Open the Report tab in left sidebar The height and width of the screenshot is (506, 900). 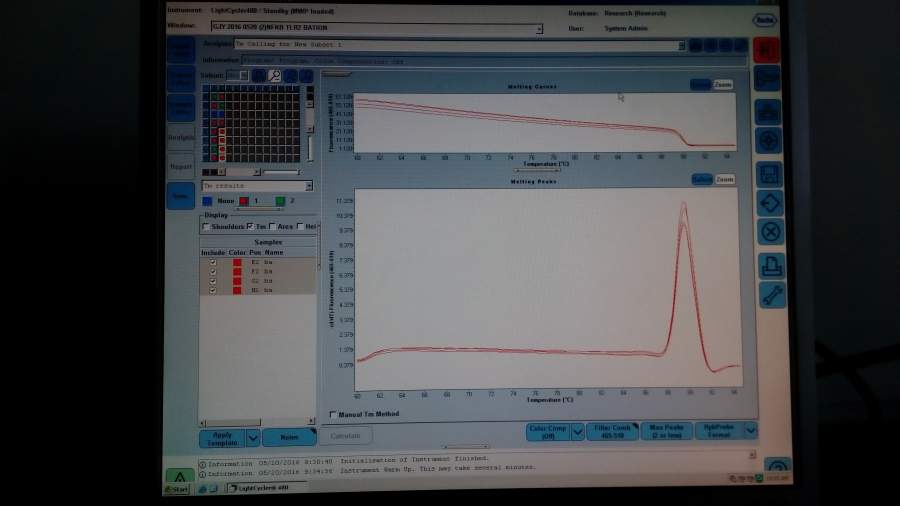[x=181, y=167]
